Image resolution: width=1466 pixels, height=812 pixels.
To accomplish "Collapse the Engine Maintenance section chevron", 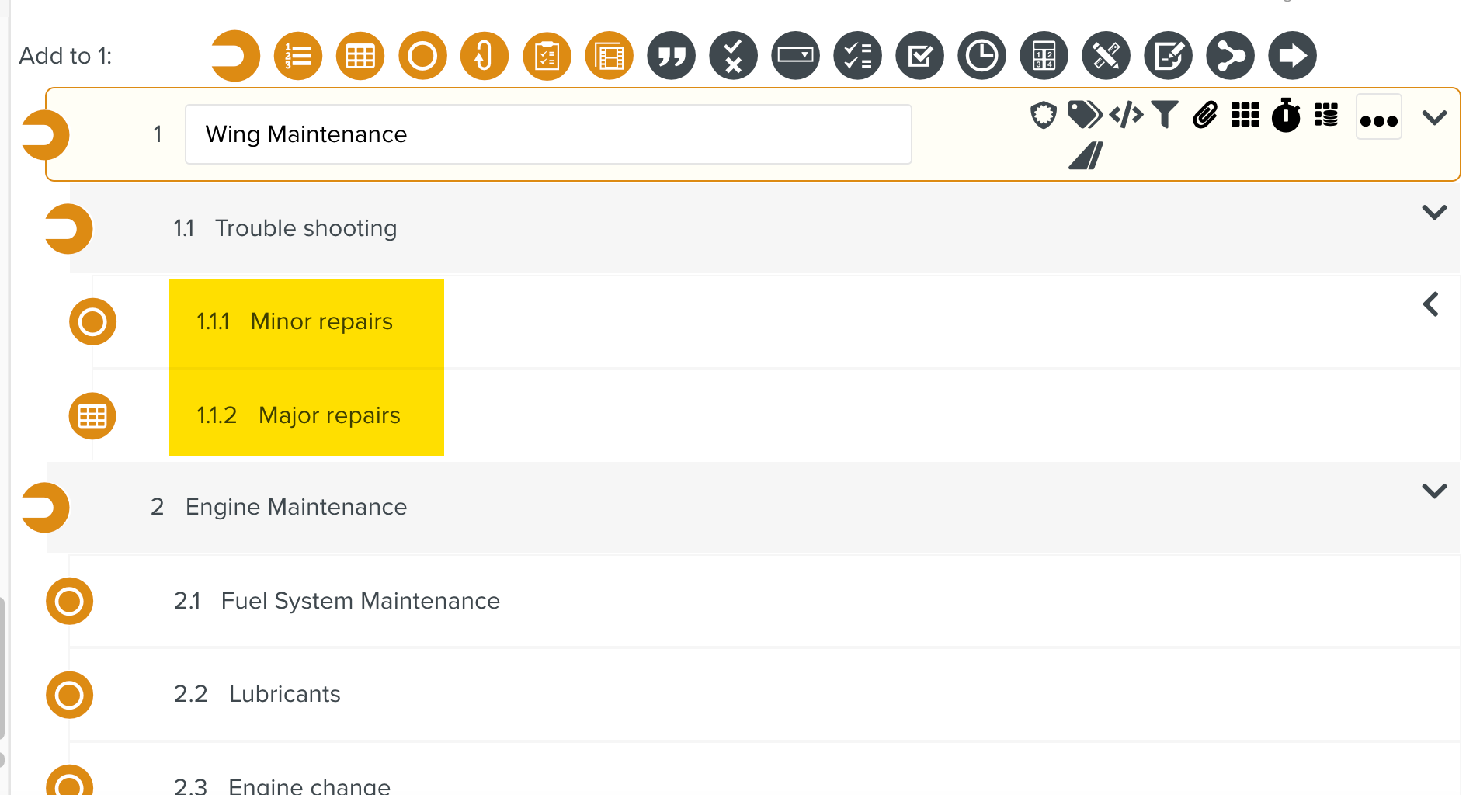I will point(1433,491).
